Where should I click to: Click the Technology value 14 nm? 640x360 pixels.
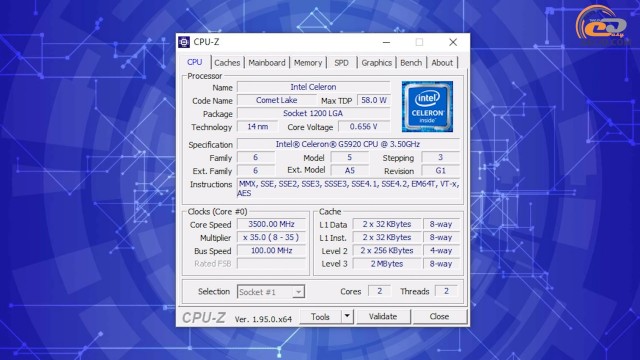(258, 127)
